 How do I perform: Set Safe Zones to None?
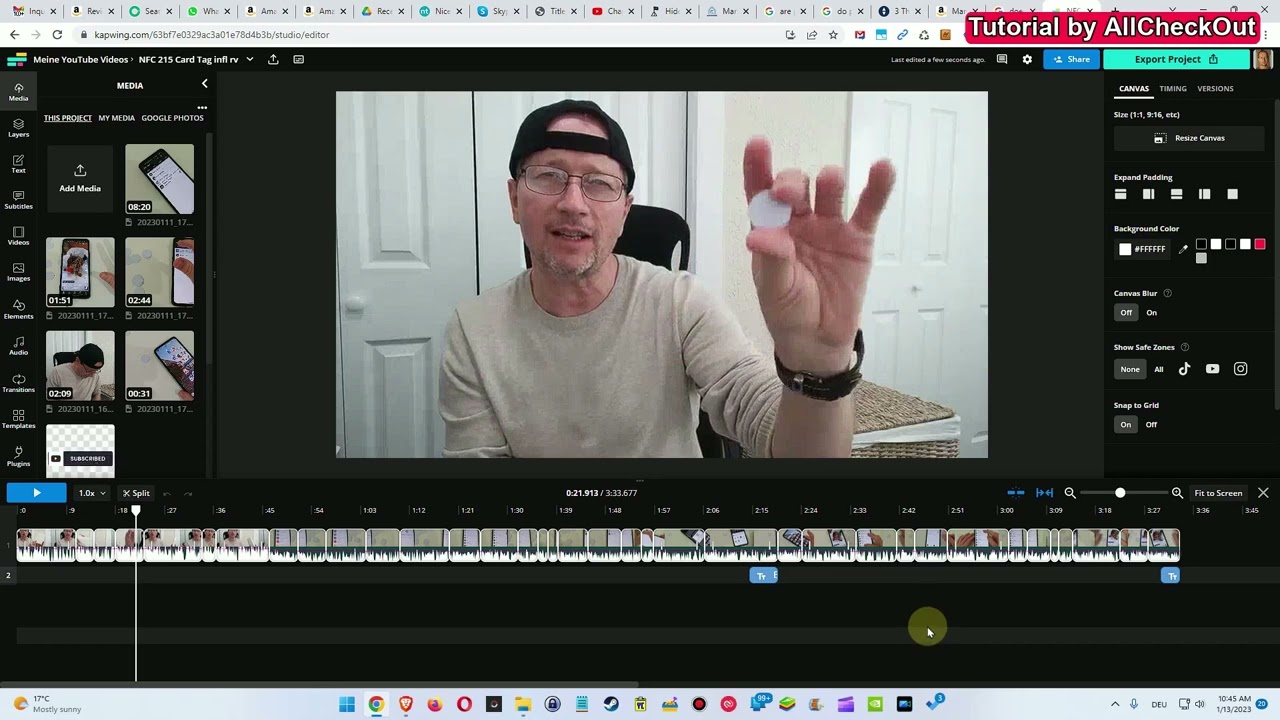tap(1130, 369)
